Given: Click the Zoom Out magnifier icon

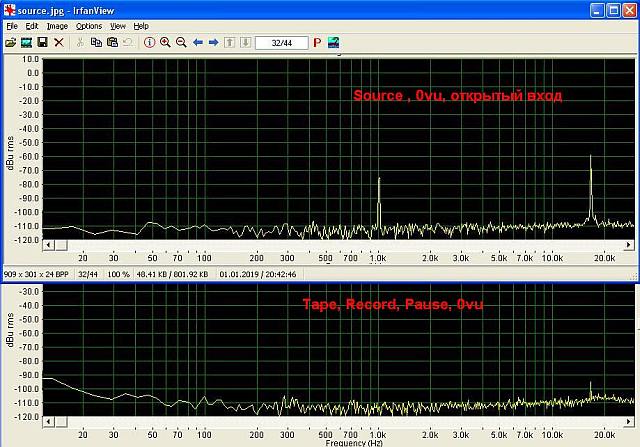Looking at the screenshot, I should [181, 43].
